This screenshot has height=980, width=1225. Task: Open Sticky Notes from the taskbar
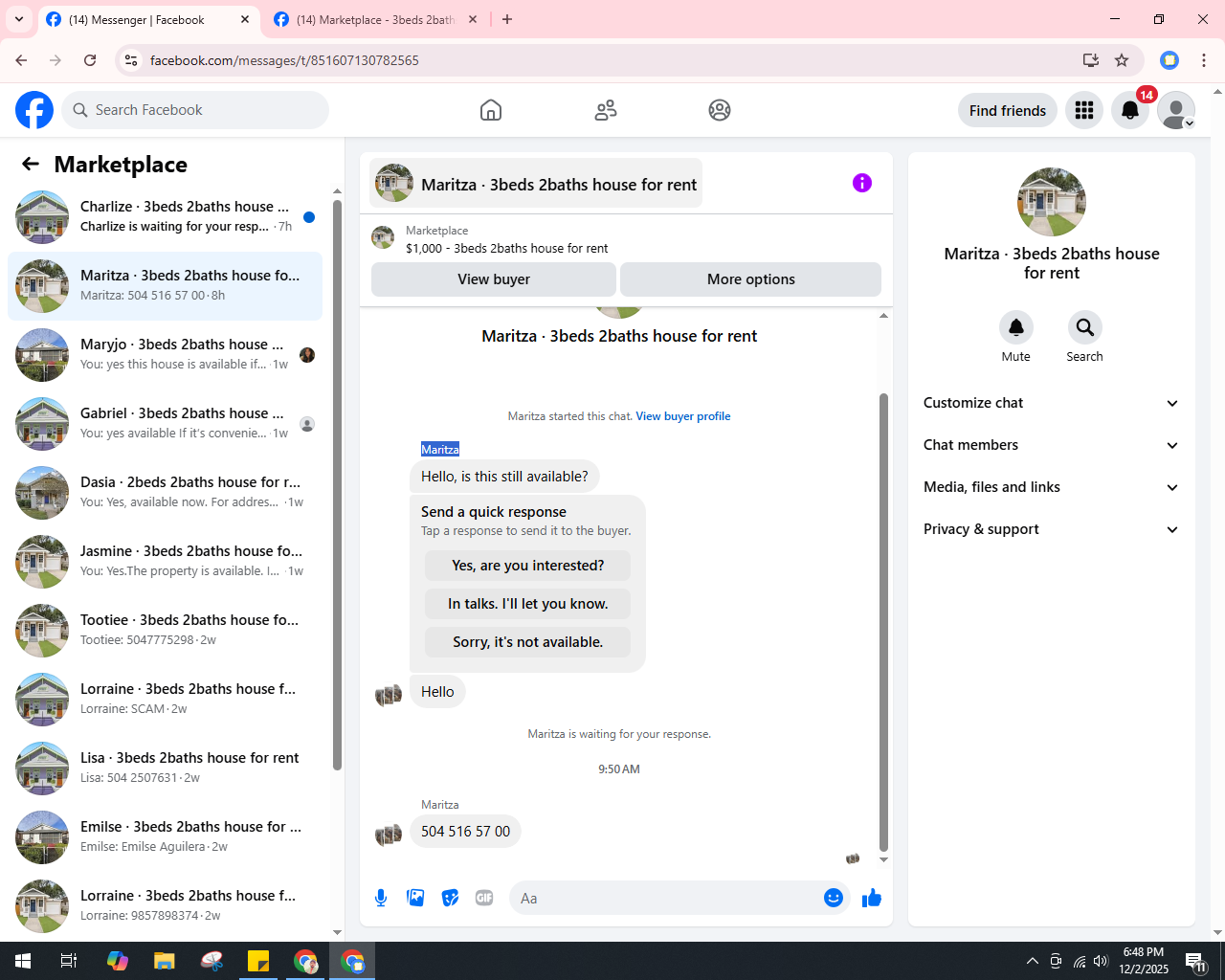[258, 961]
